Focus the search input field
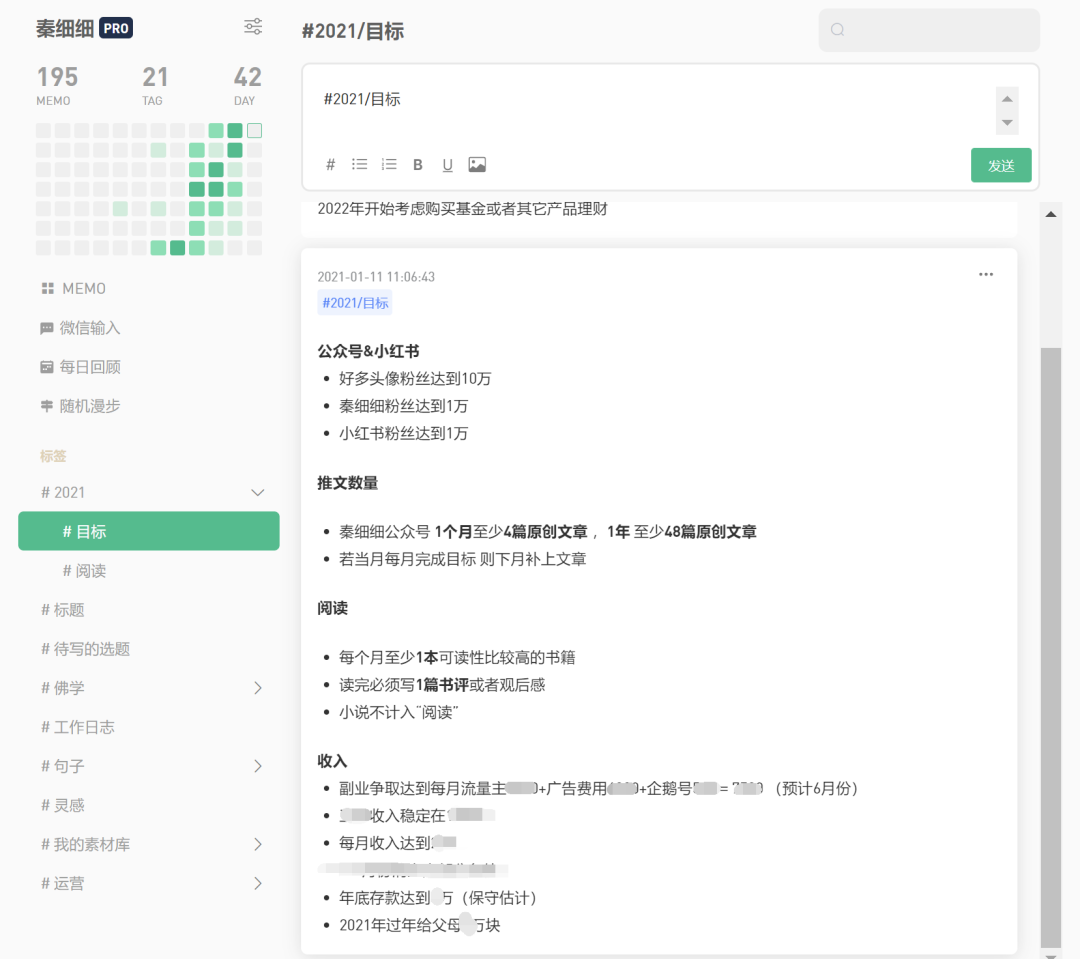Viewport: 1080px width, 959px height. [929, 30]
